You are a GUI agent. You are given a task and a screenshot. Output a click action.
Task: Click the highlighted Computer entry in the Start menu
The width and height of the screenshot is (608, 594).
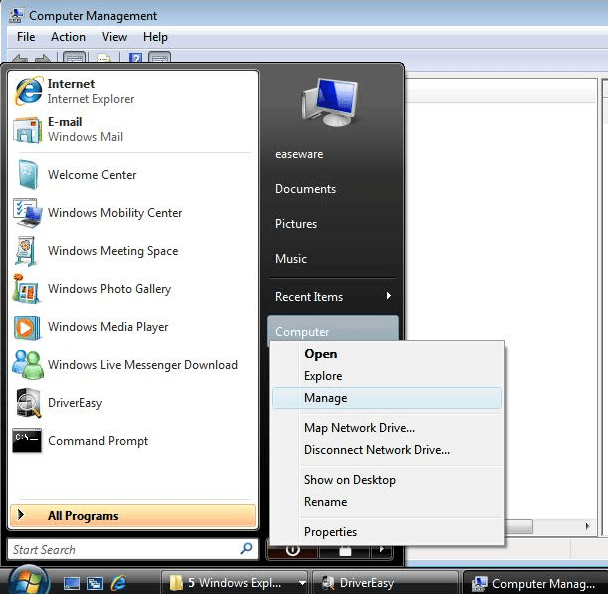pyautogui.click(x=333, y=330)
